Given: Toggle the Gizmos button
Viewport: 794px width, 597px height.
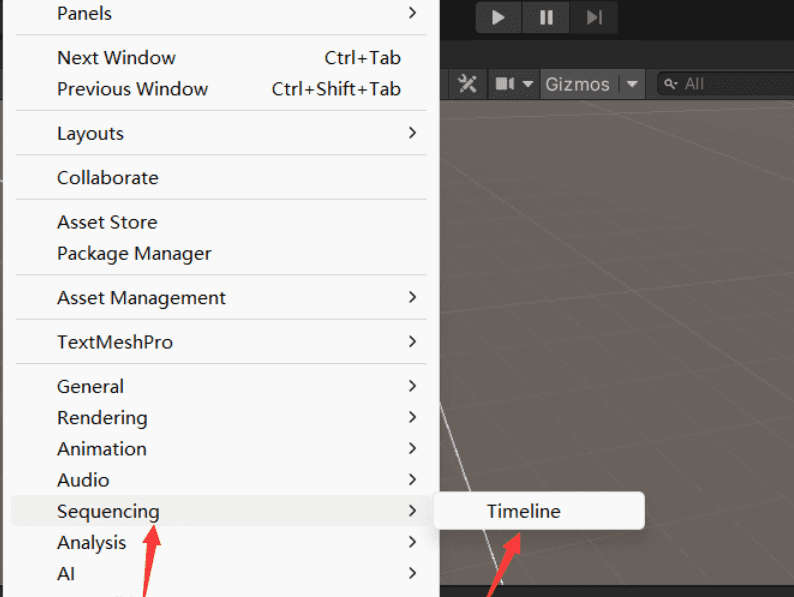Looking at the screenshot, I should [x=577, y=84].
